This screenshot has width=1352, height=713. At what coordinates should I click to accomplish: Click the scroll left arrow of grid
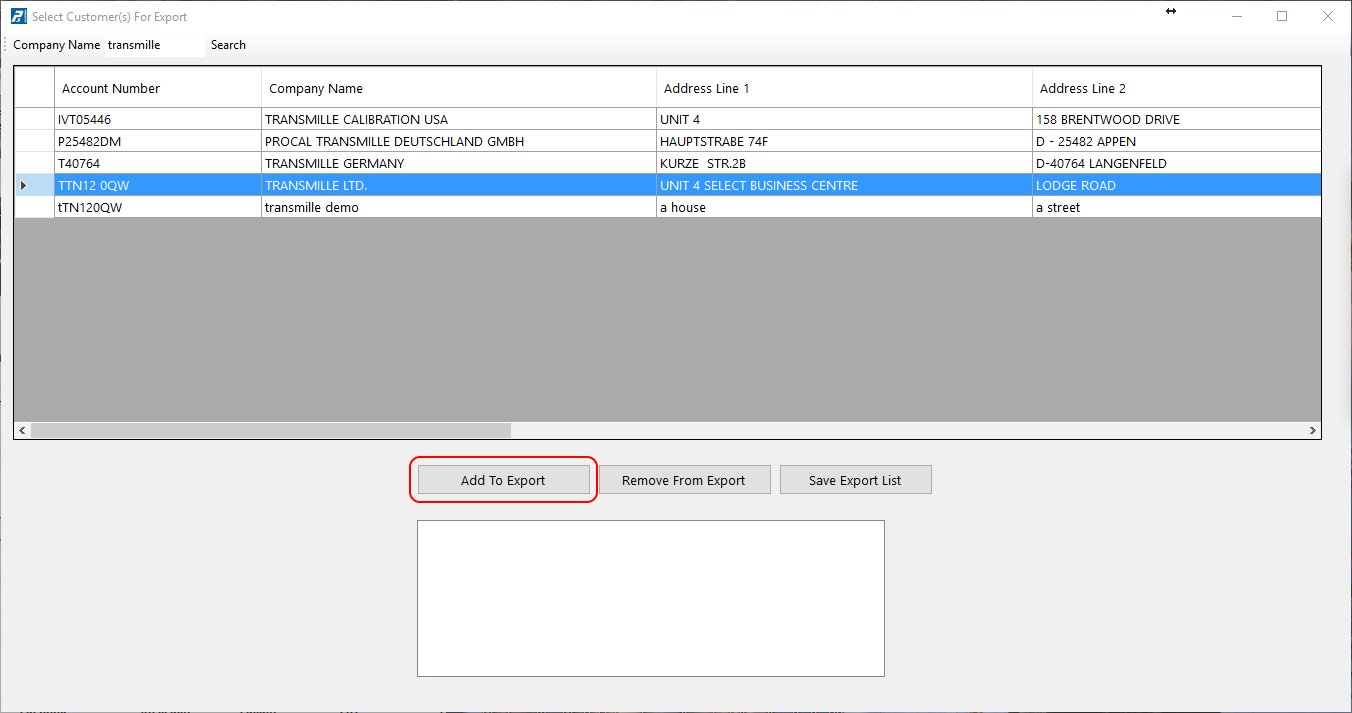pyautogui.click(x=22, y=430)
